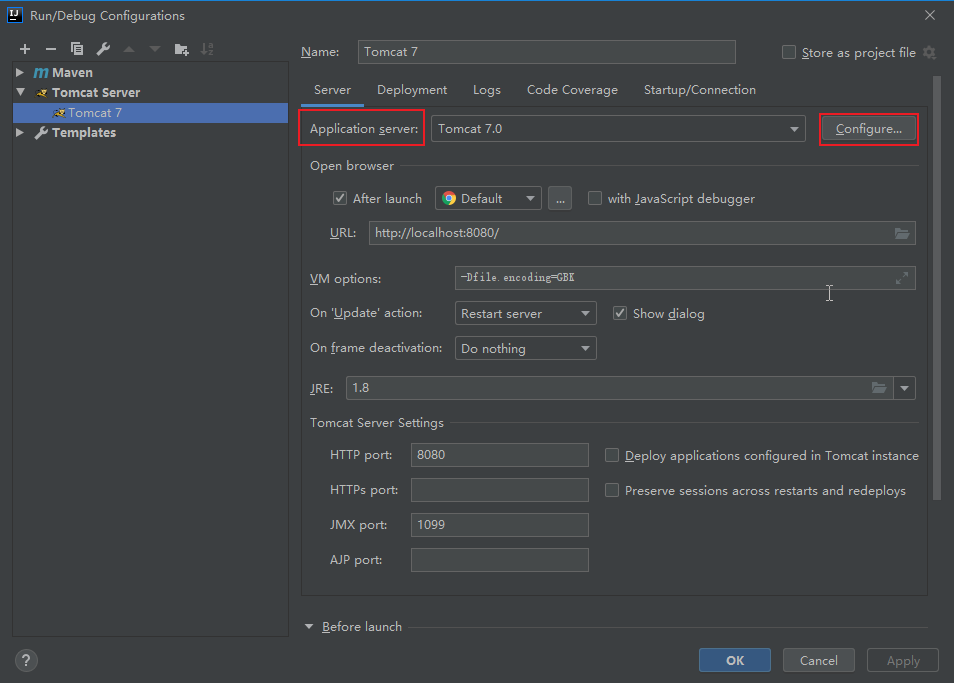Switch to the Deployment tab
The image size is (954, 683).
point(412,90)
